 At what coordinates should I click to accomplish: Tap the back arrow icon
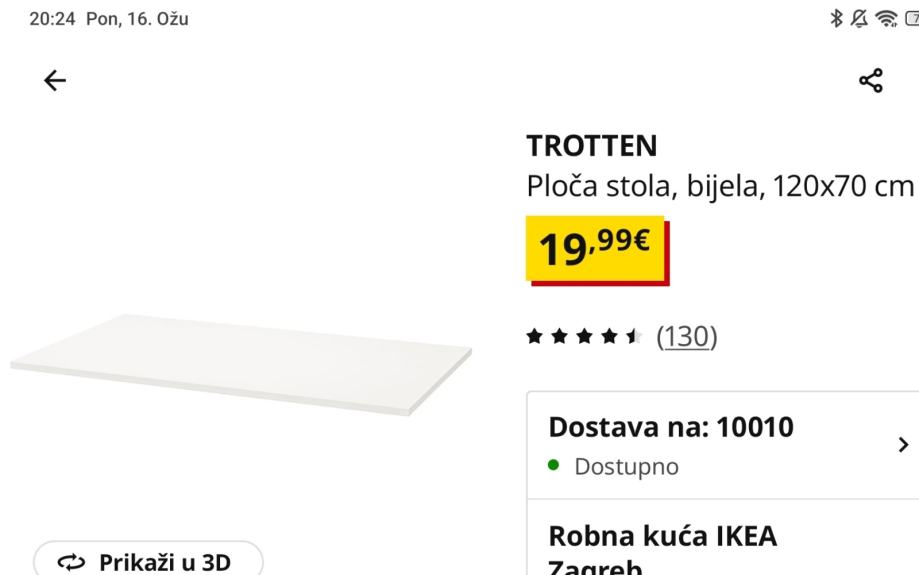coord(55,80)
